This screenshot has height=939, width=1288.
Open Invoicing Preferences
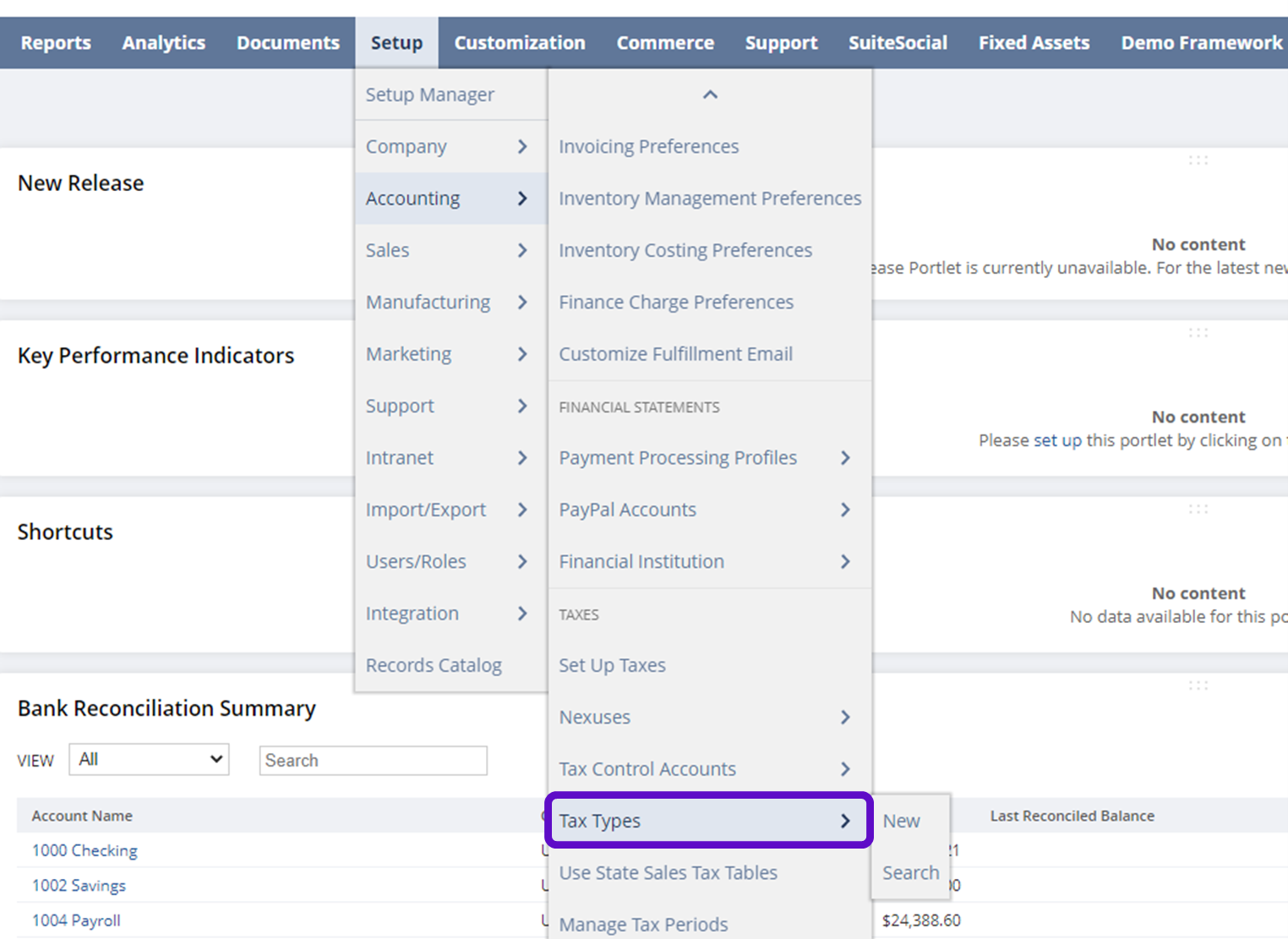tap(648, 147)
